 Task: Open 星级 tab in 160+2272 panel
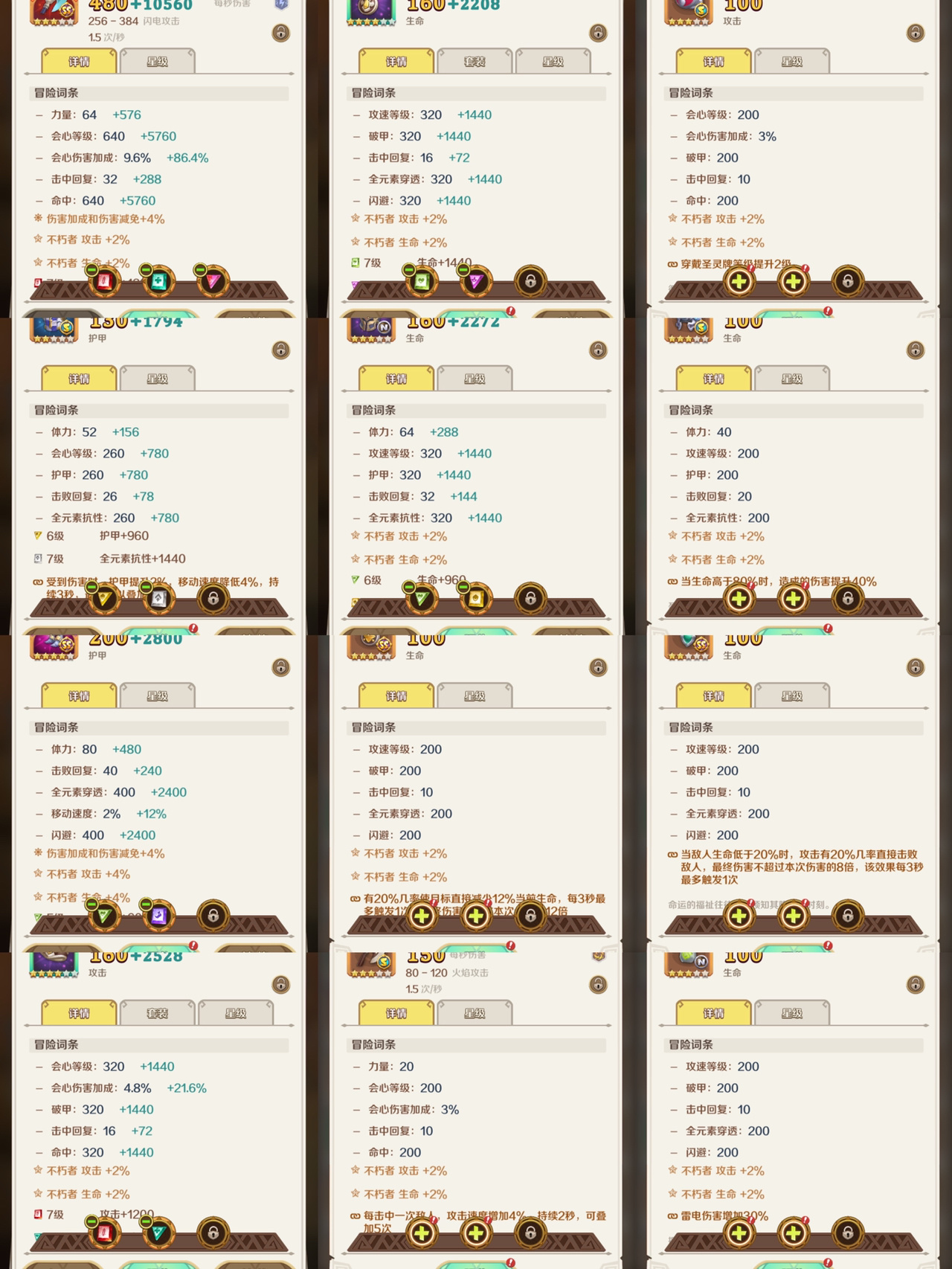[x=475, y=379]
